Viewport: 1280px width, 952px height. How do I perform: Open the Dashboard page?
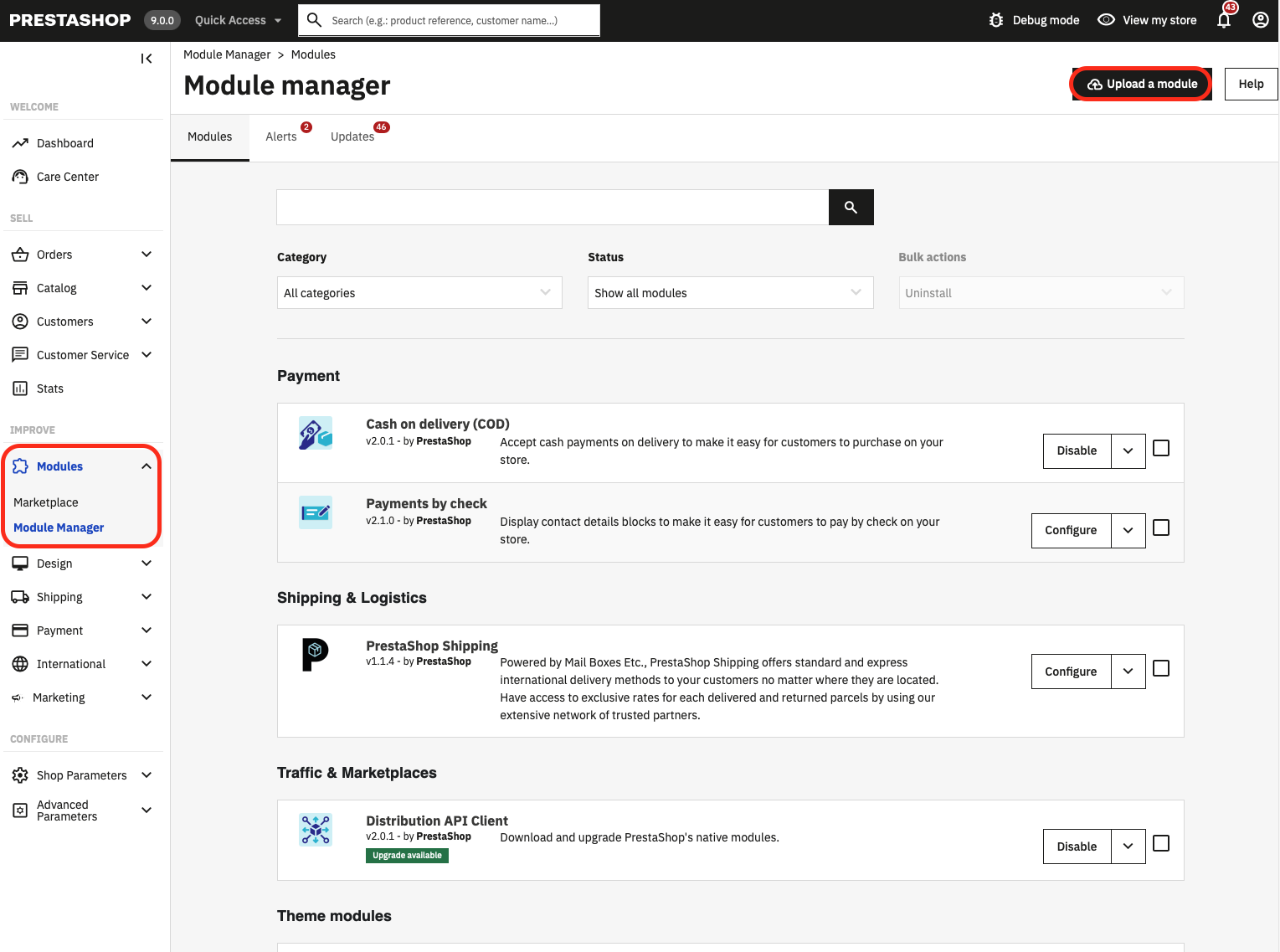[65, 143]
